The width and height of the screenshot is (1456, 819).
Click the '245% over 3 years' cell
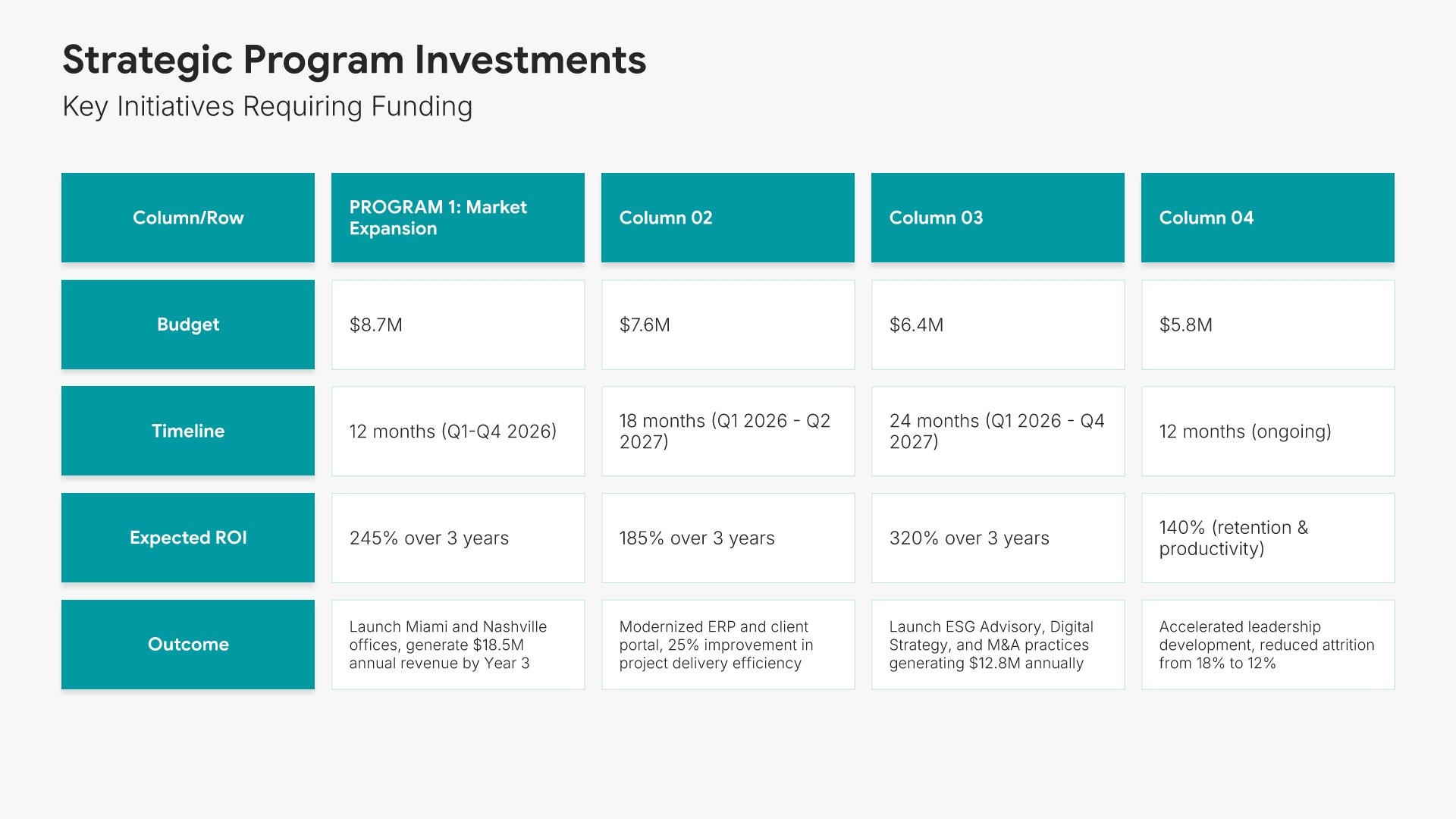click(457, 538)
